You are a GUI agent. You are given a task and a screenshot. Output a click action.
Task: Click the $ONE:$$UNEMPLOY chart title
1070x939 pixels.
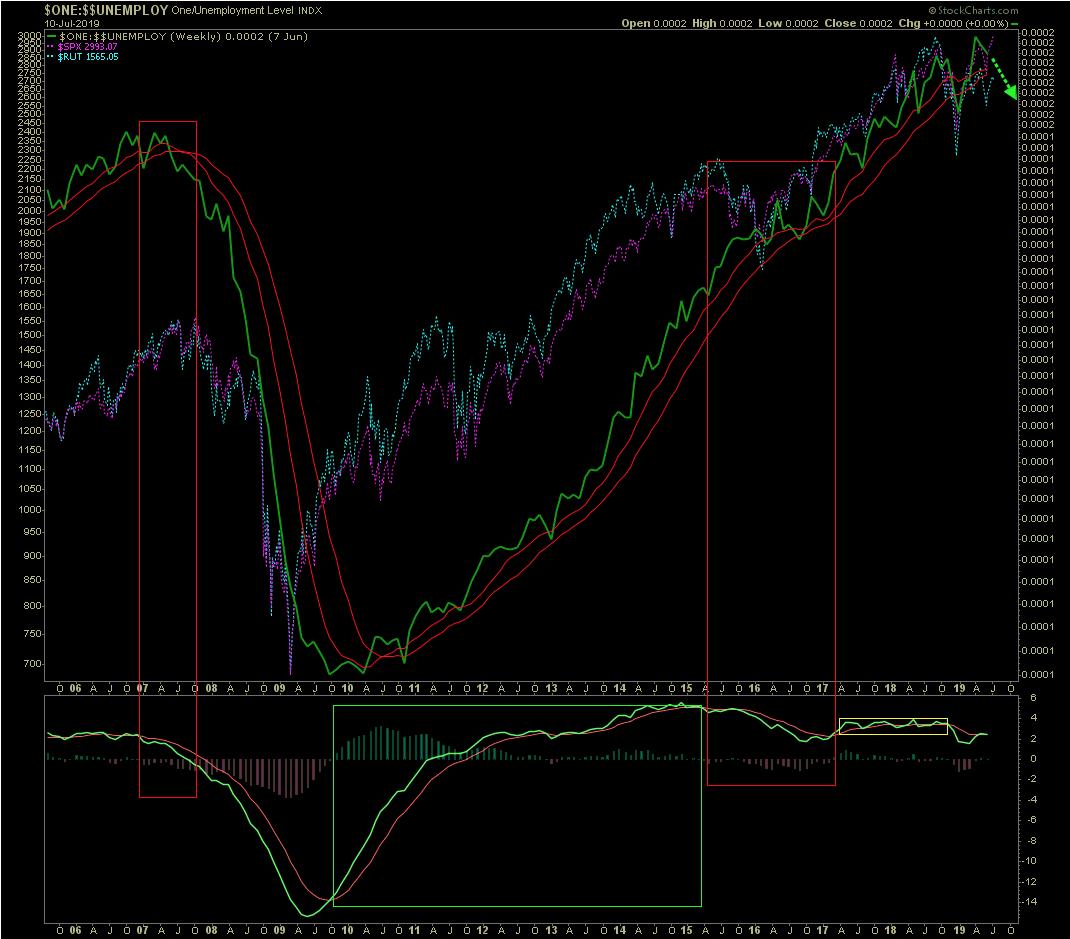(106, 10)
